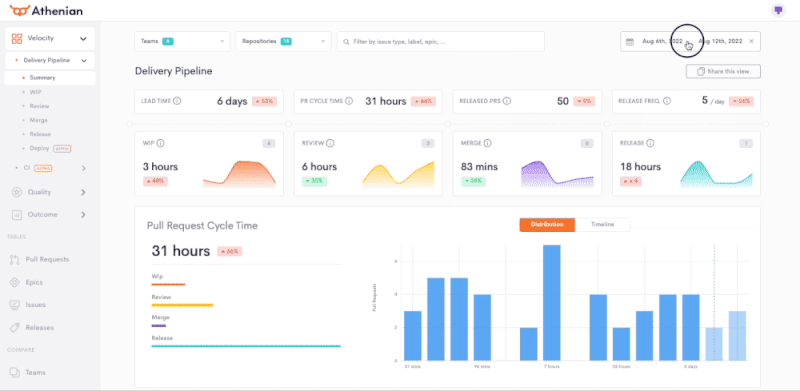Open the Teams compare link
Viewport: 800px width, 391px height.
[x=35, y=373]
